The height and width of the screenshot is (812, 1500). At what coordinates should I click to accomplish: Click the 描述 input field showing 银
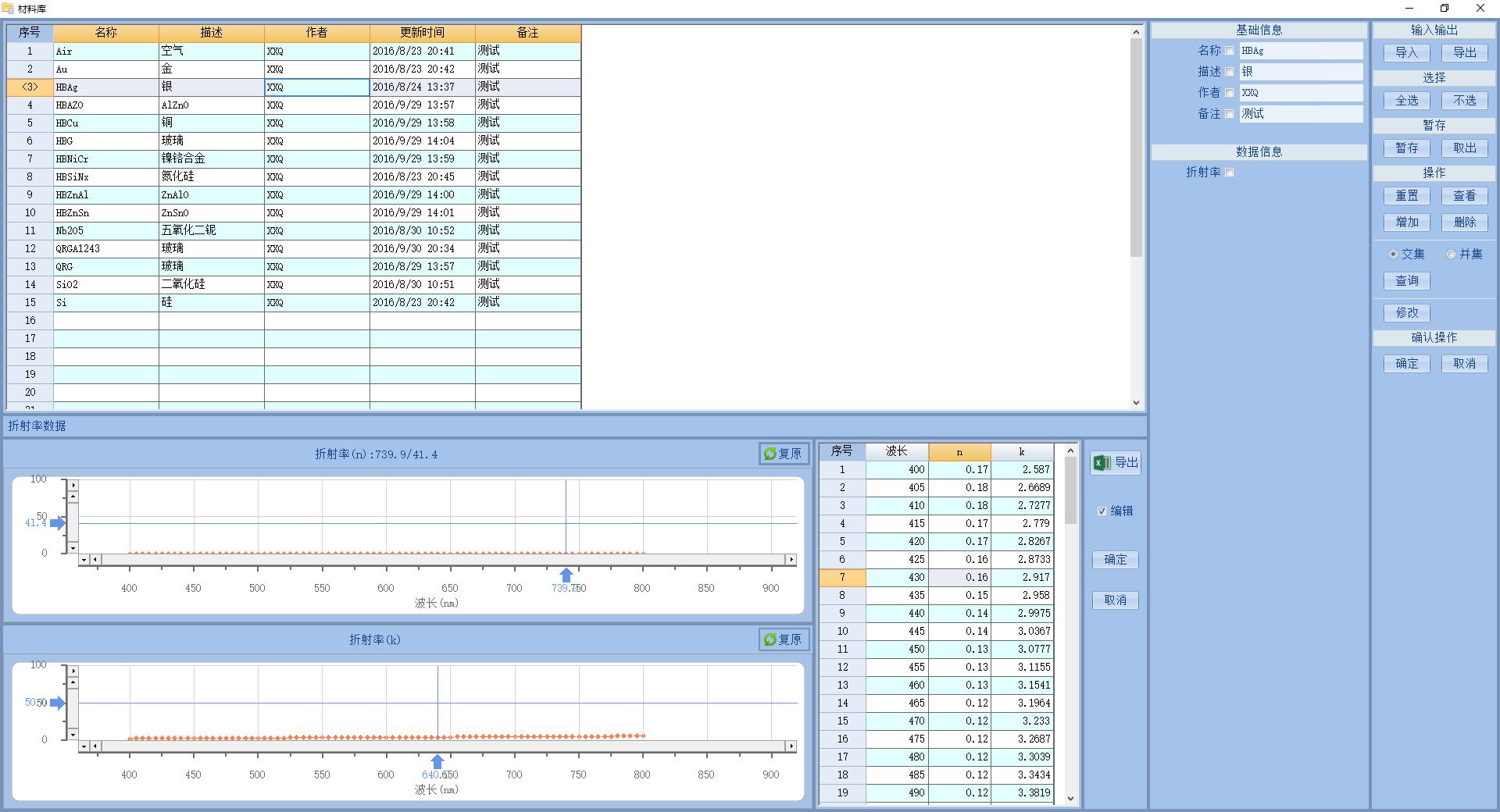point(1301,72)
